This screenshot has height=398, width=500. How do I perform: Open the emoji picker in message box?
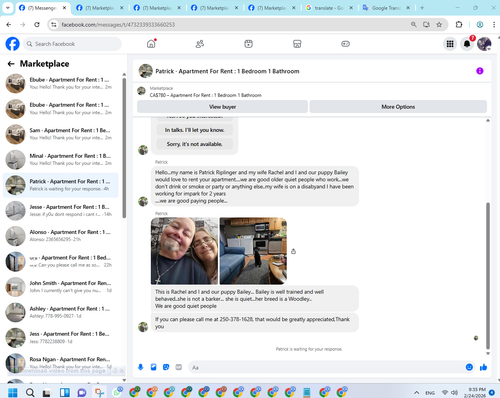point(469,367)
